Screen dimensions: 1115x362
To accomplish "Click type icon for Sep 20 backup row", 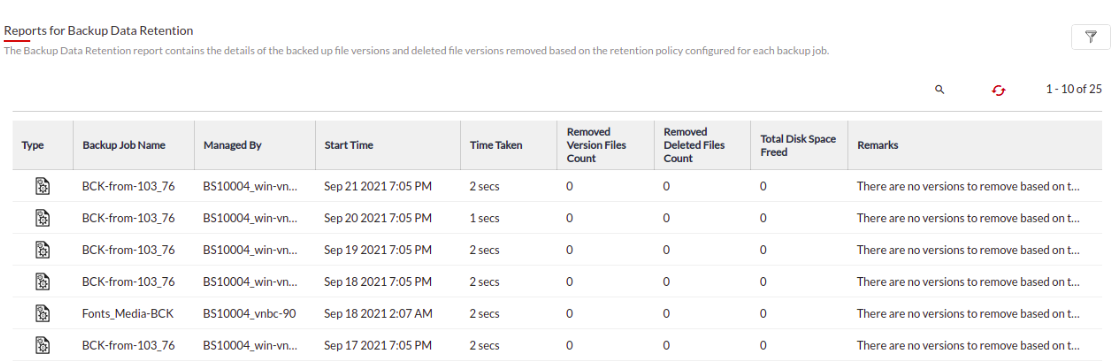I will [43, 218].
